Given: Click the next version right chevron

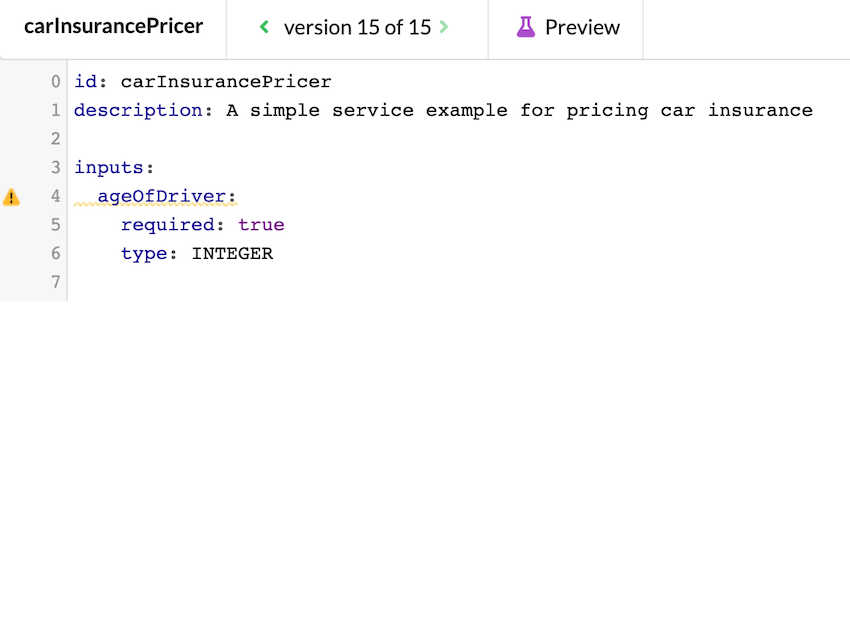Looking at the screenshot, I should 444,27.
